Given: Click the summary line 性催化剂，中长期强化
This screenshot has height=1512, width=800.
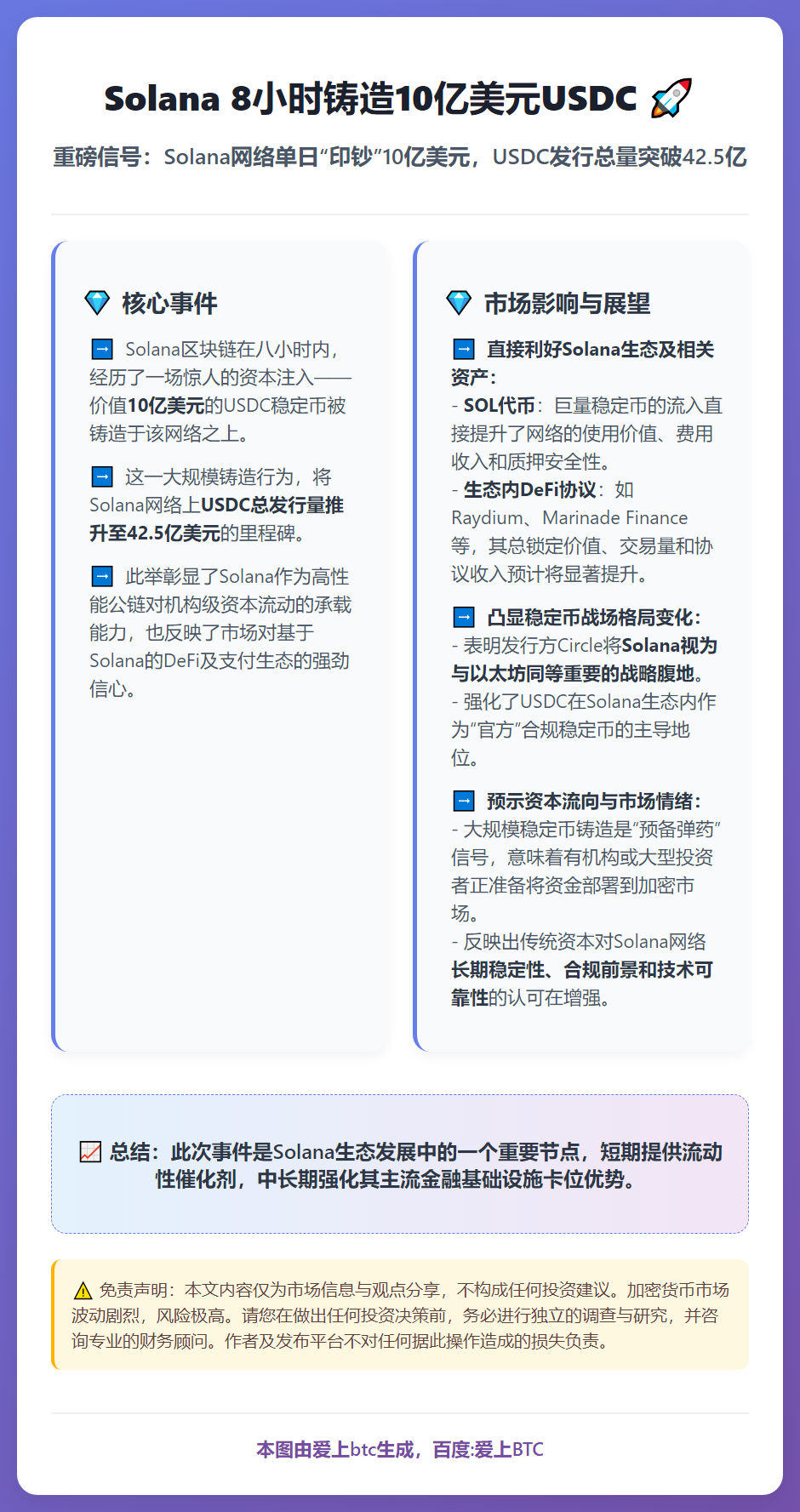Looking at the screenshot, I should click(397, 1180).
